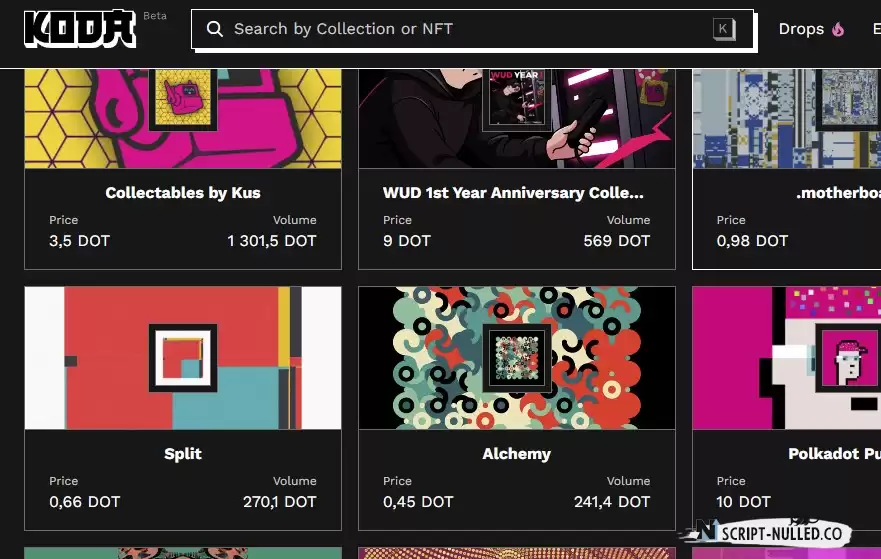
Task: Open WUD 1st Year Anniversary Colle... title
Action: click(x=513, y=193)
